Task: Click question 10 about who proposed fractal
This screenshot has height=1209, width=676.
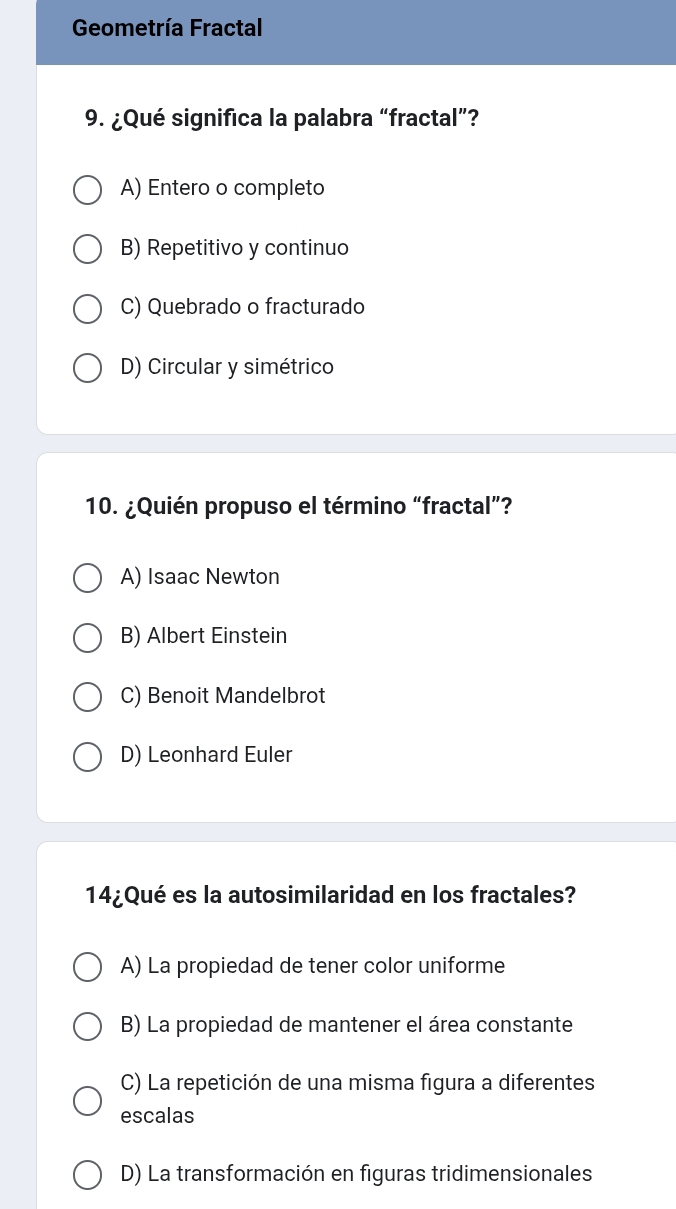Action: click(300, 507)
